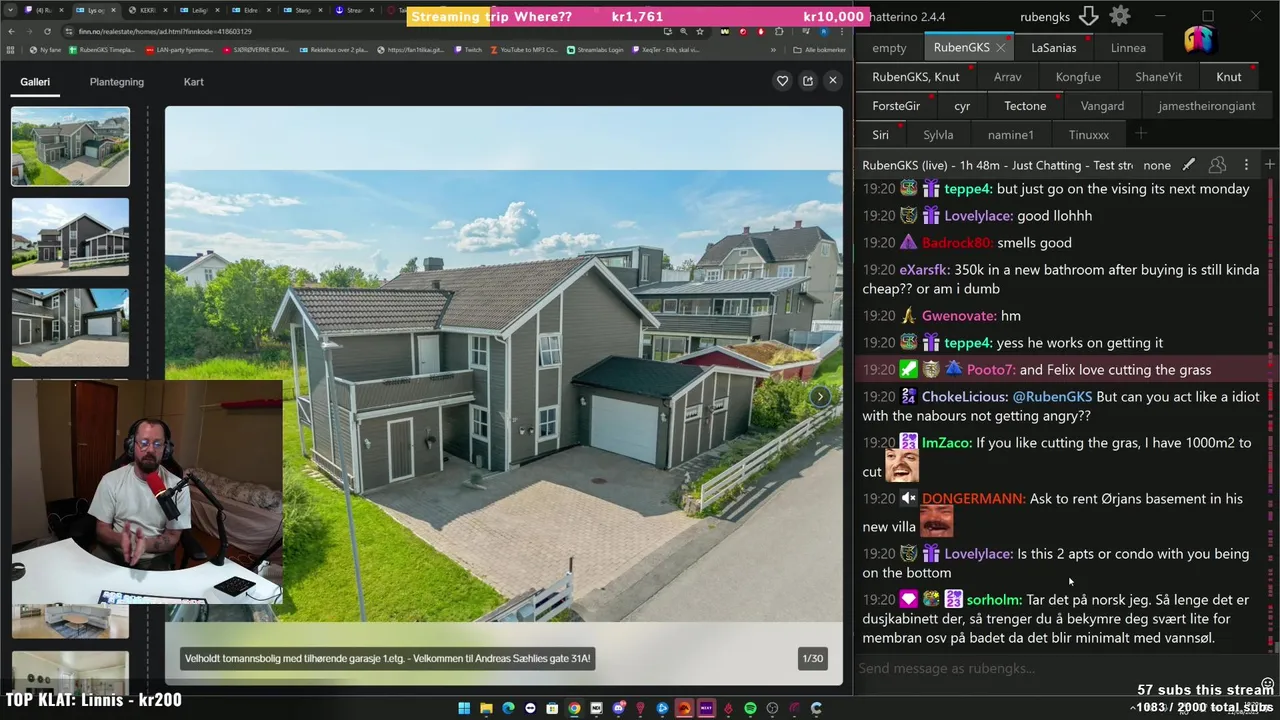Select the Arrav chat tab
The image size is (1280, 720).
(1008, 77)
